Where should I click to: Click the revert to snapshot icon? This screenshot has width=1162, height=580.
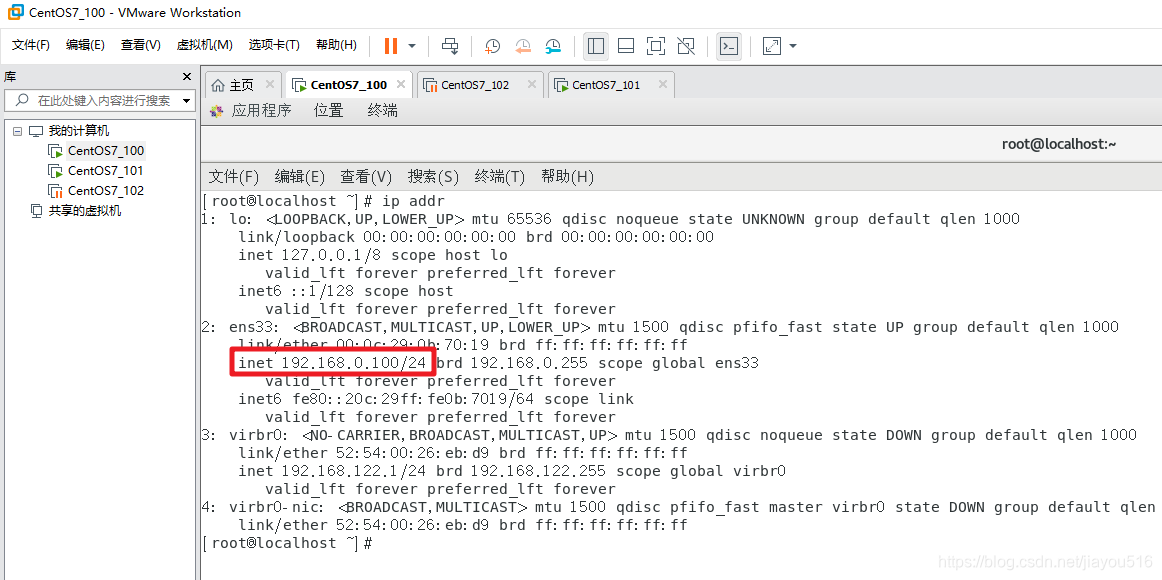523,46
